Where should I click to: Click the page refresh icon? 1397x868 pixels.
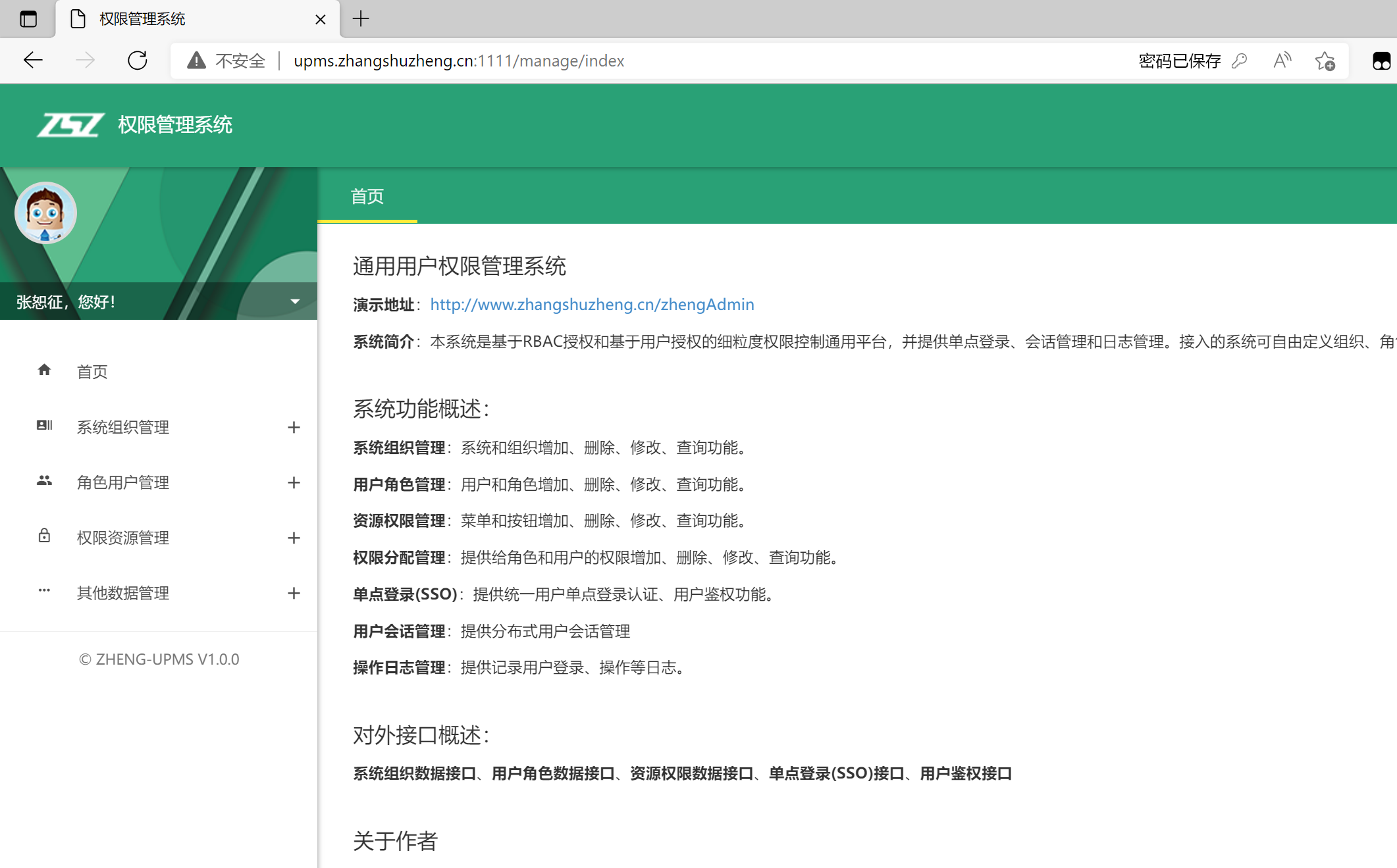138,60
